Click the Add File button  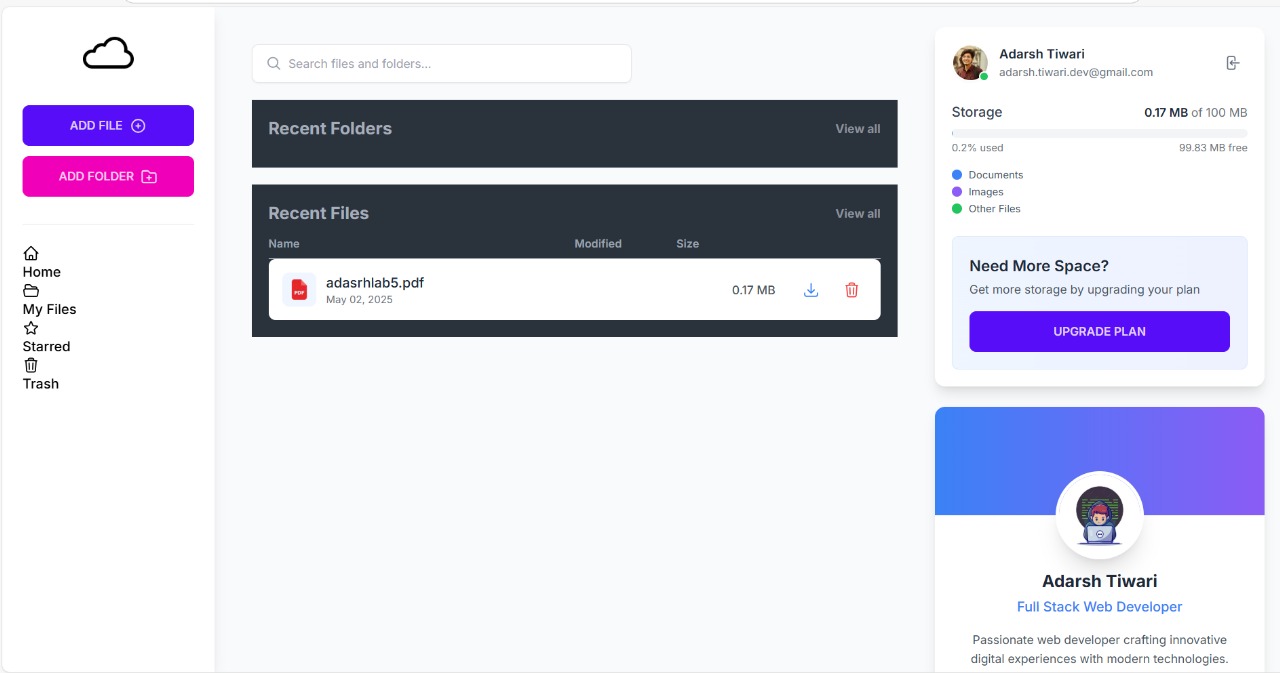(108, 126)
